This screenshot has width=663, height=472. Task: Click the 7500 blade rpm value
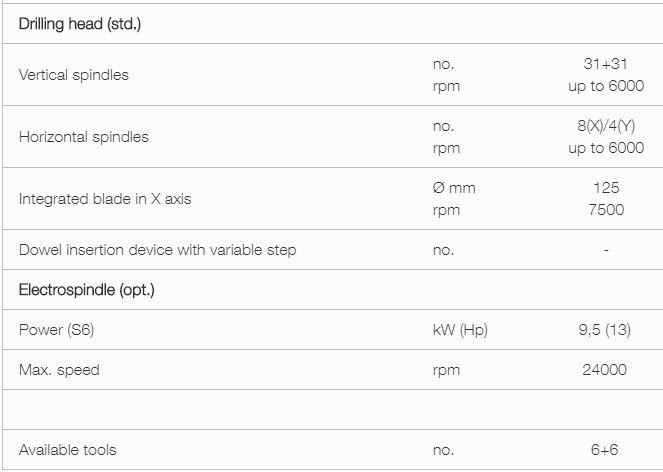[606, 210]
